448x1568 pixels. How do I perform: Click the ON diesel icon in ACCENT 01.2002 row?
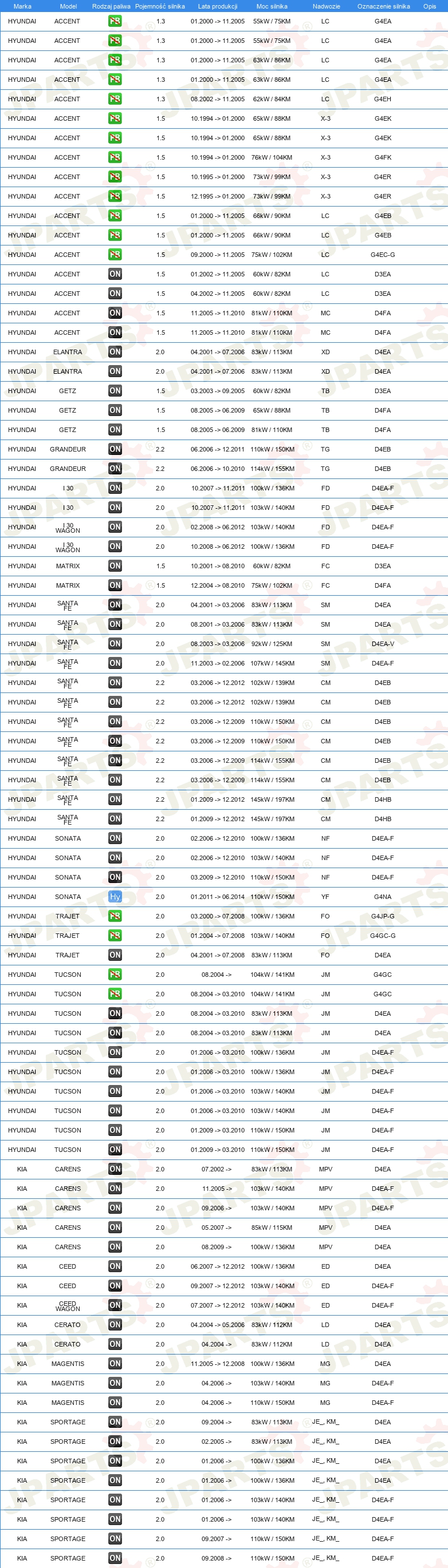[x=115, y=275]
